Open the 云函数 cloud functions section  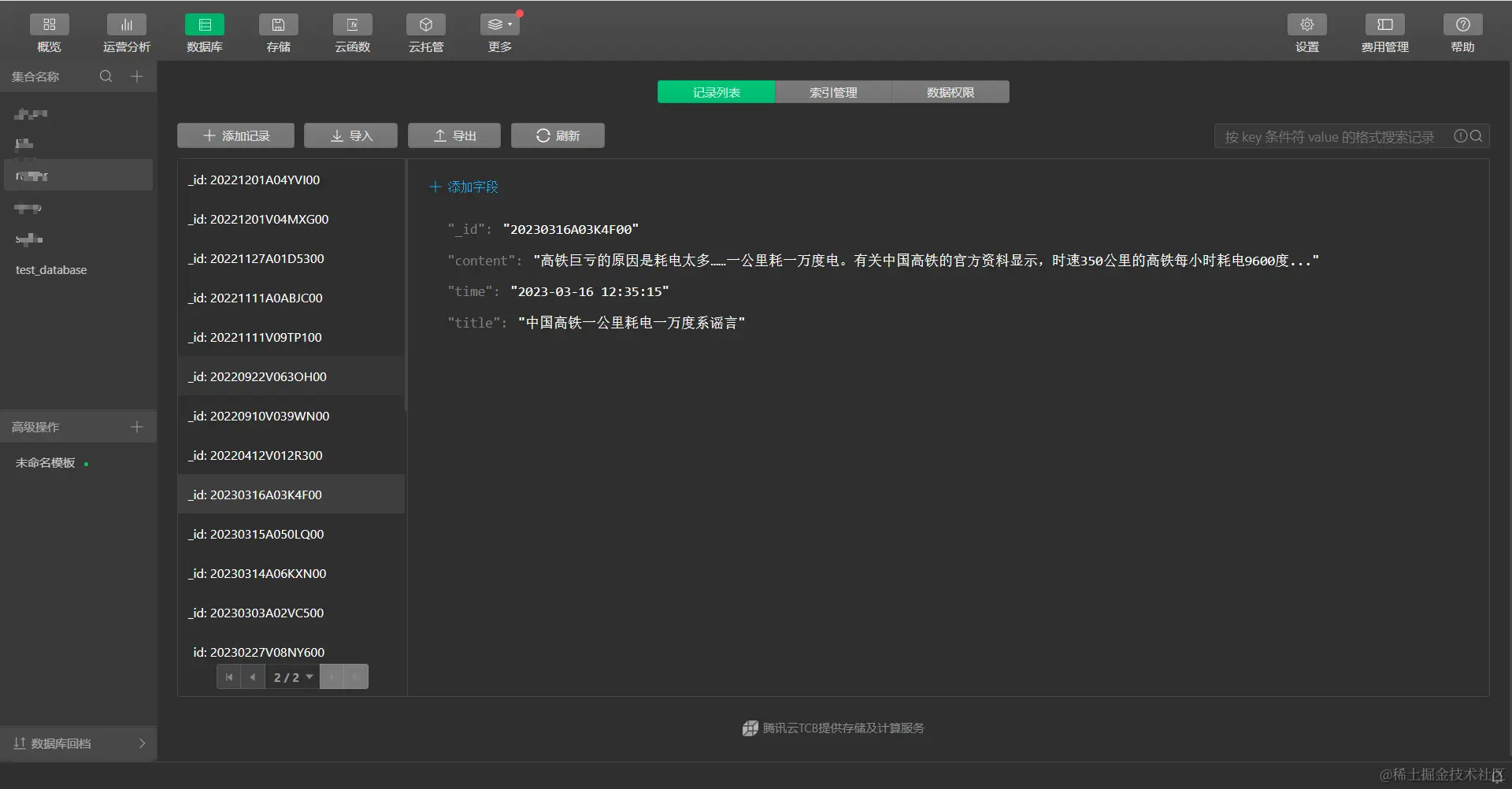click(353, 33)
